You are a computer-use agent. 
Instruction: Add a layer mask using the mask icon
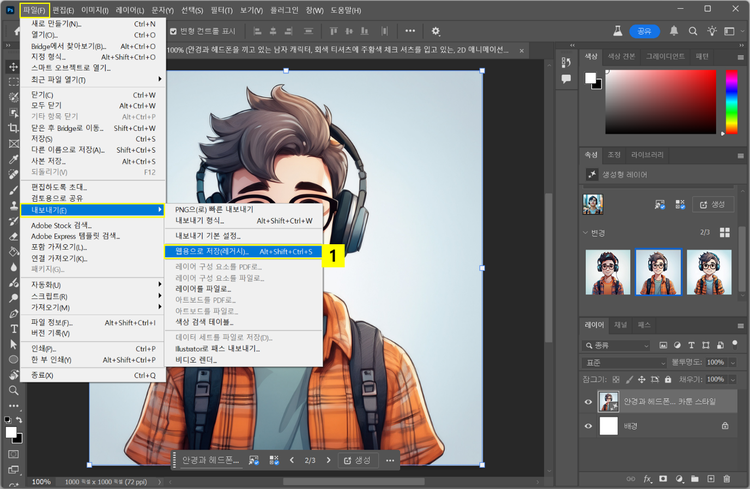(x=664, y=478)
